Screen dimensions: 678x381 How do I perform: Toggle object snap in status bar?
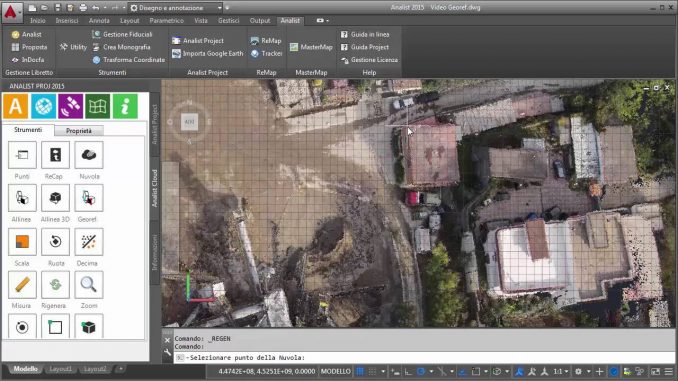(x=476, y=371)
